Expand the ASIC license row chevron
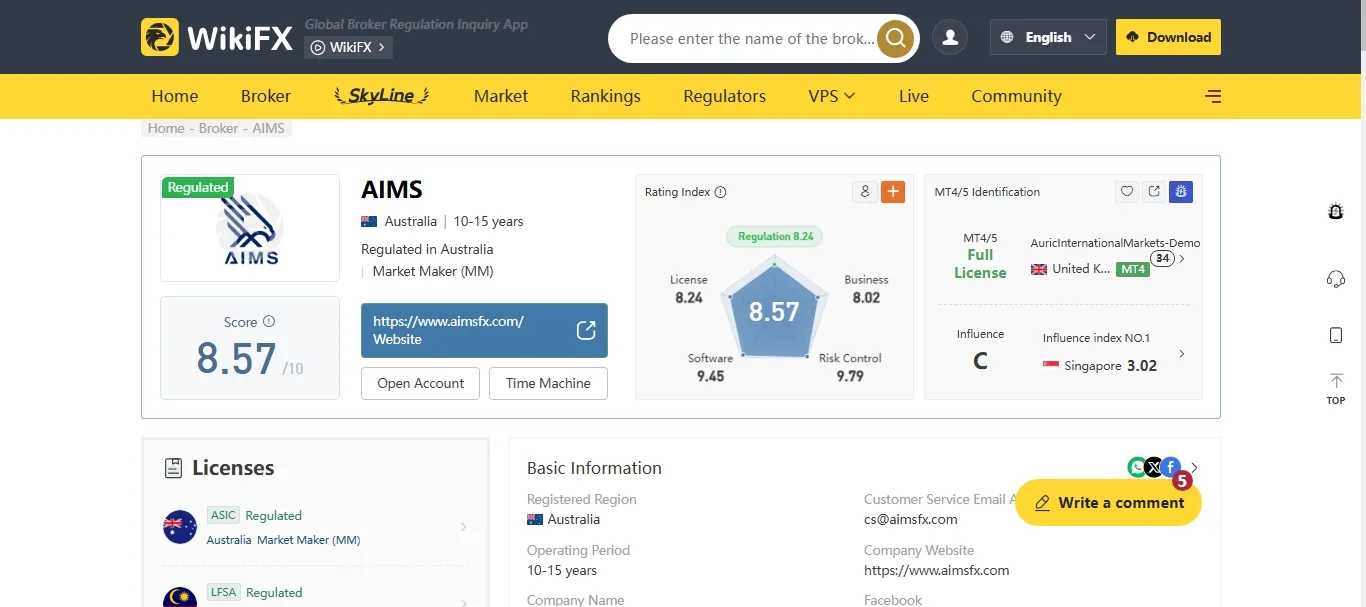The image size is (1366, 607). 463,527
